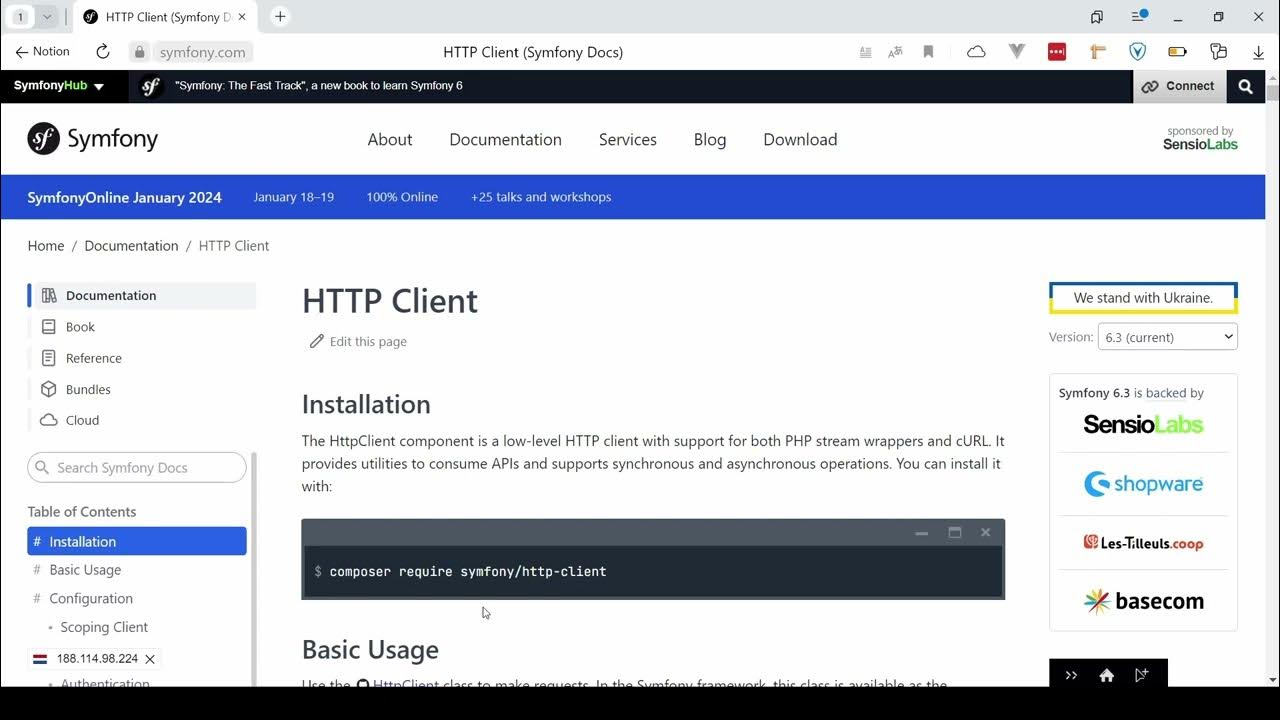
Task: Click We stand with Ukraine banner
Action: tap(1143, 298)
